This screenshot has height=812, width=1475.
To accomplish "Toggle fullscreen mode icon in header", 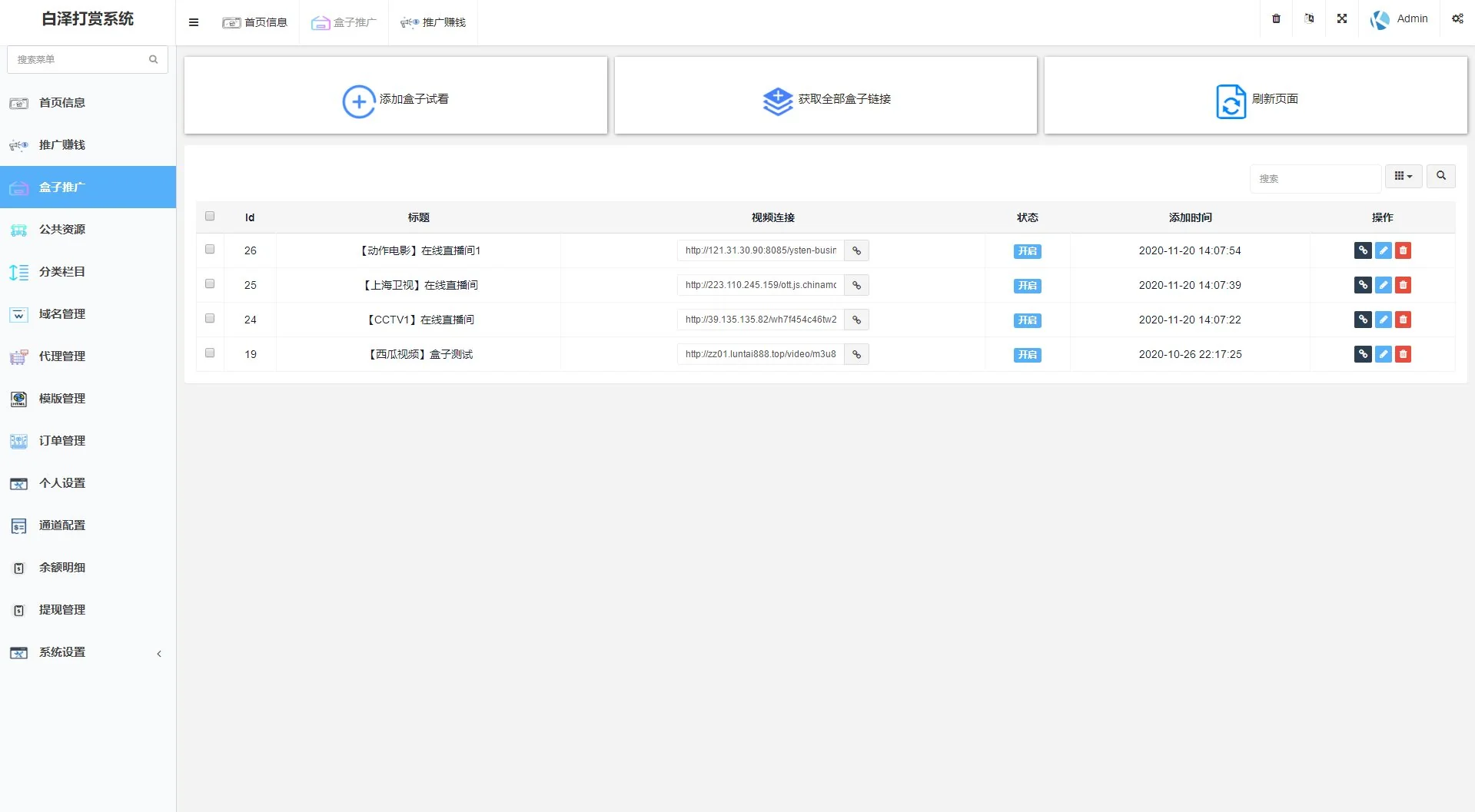I will tap(1341, 18).
